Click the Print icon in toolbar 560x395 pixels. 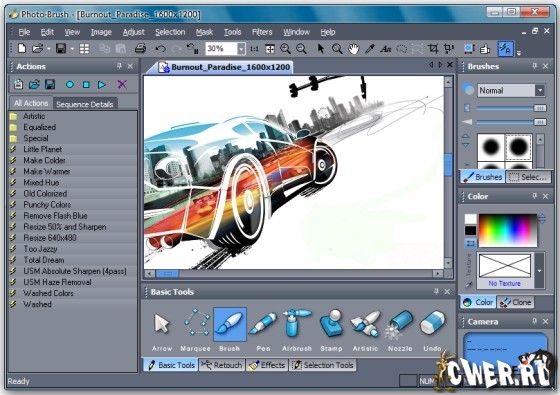pos(140,48)
